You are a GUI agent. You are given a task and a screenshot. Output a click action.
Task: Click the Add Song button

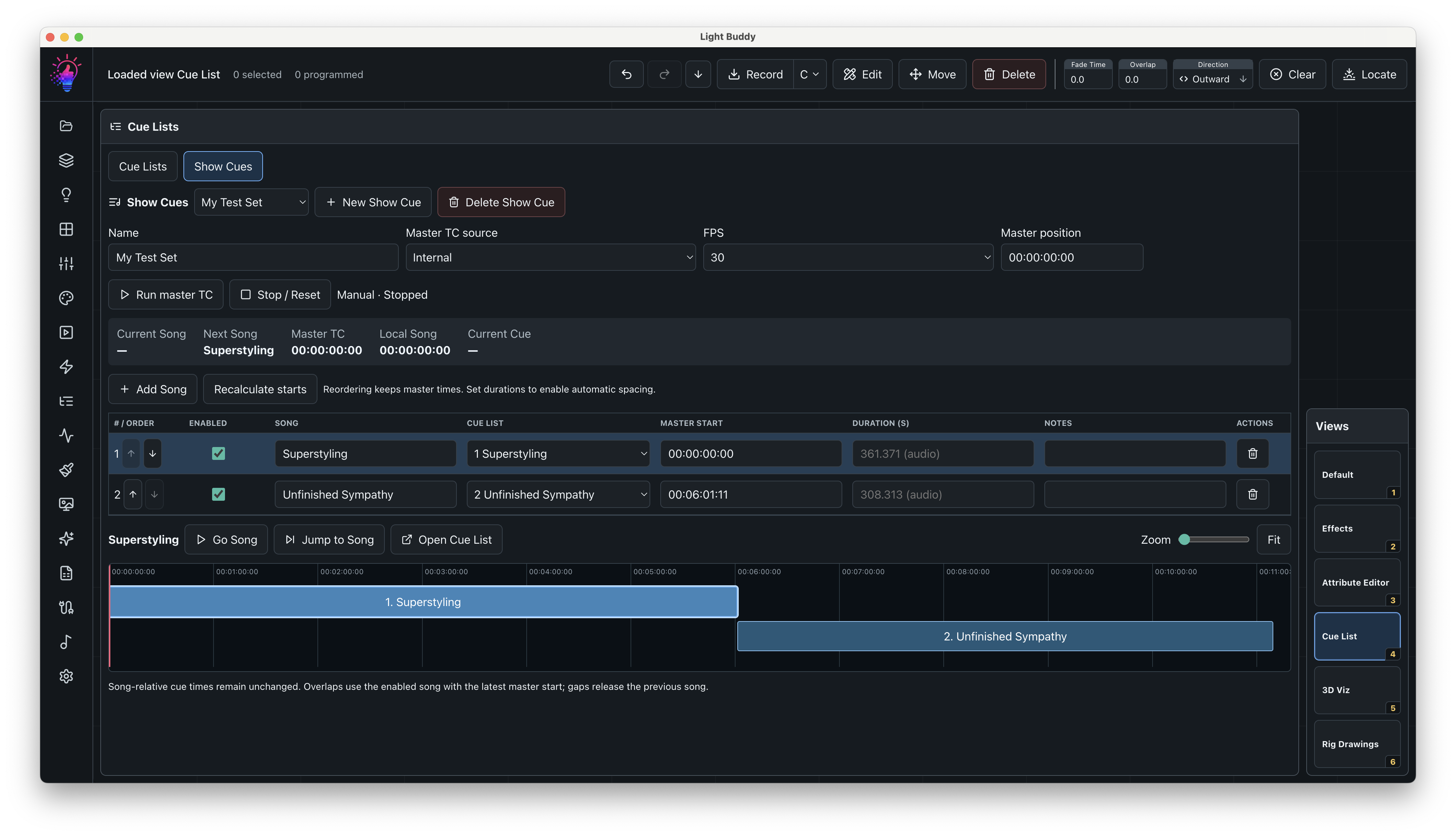coord(153,389)
